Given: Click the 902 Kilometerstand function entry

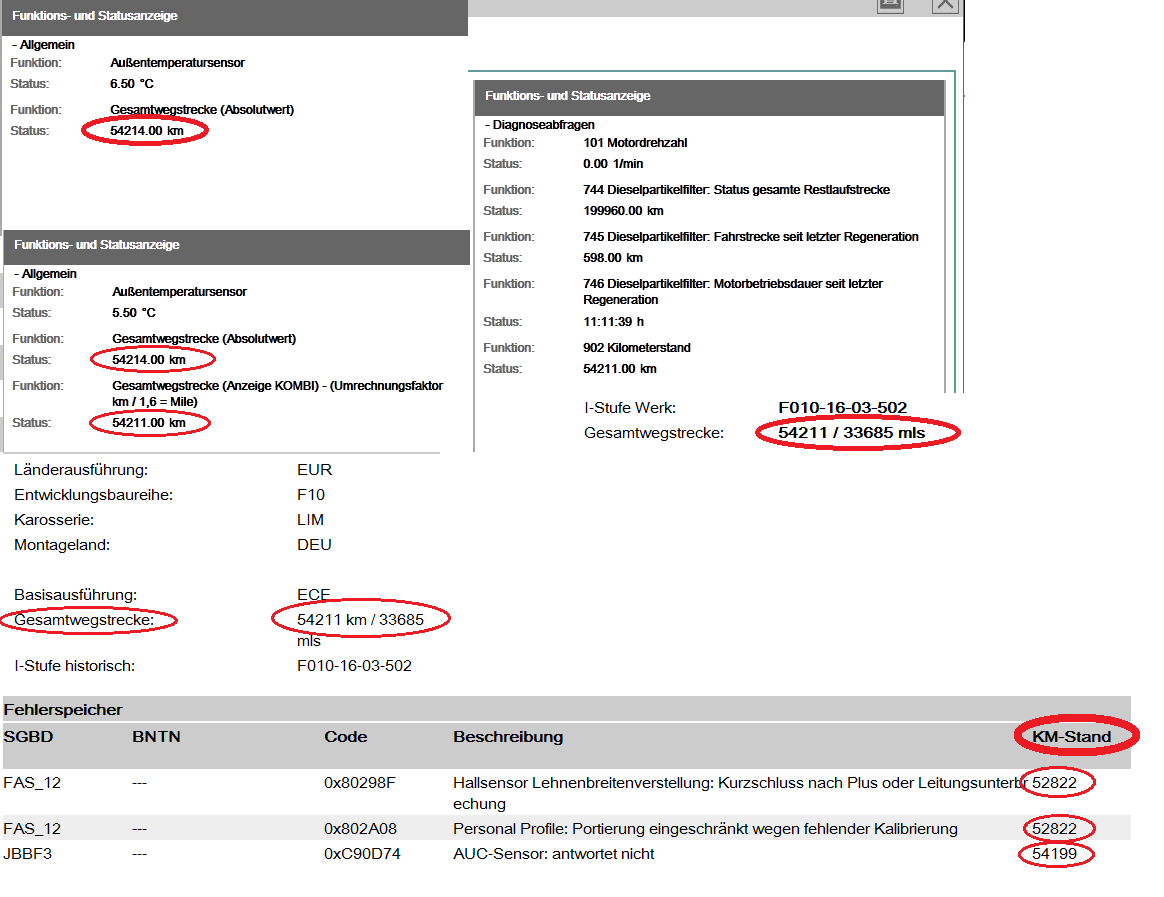Looking at the screenshot, I should click(636, 348).
